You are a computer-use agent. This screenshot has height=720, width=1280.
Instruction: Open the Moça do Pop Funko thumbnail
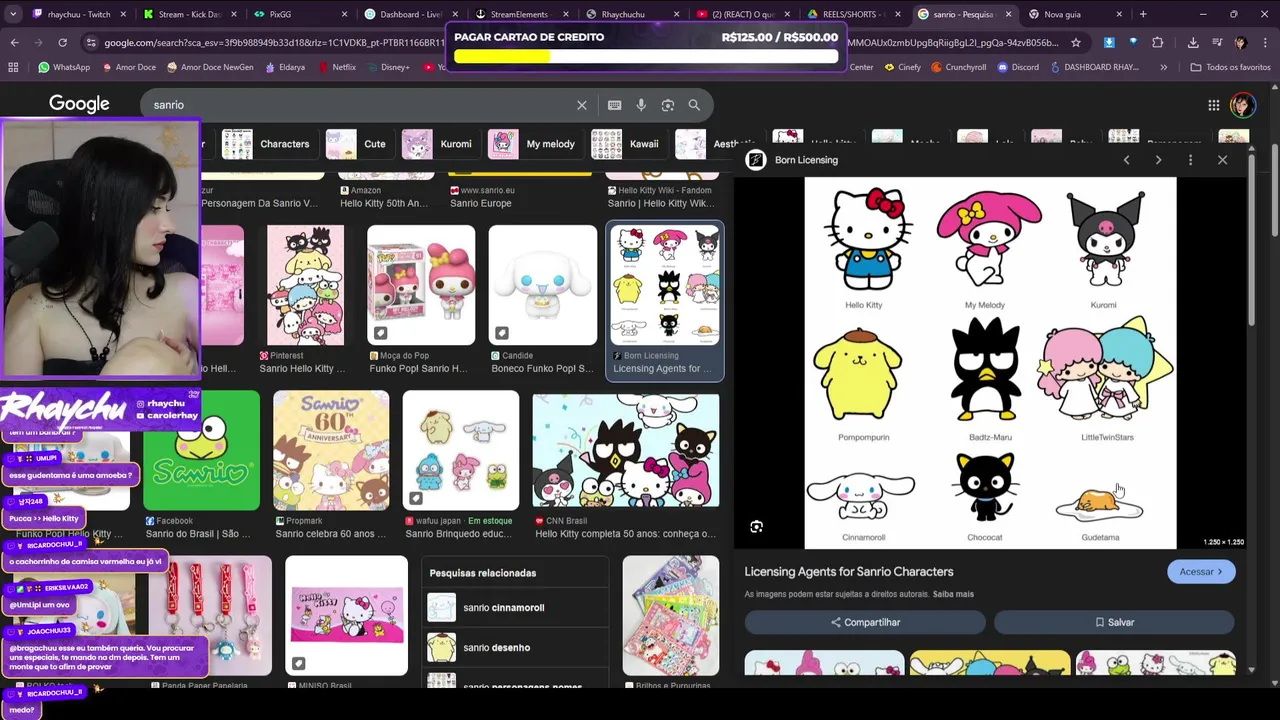pos(421,285)
